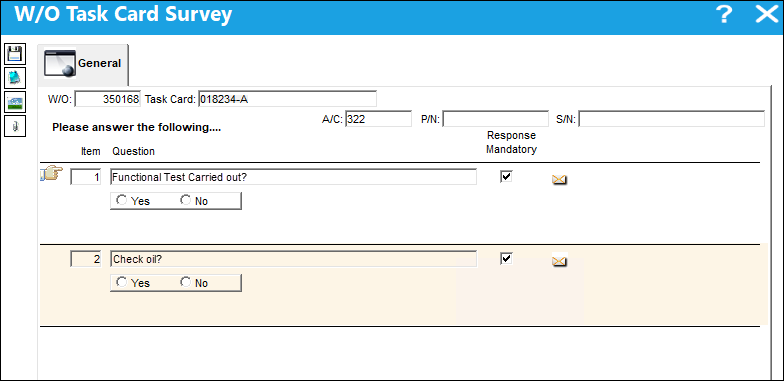Click the 'Response Mandatory' column header
Viewport: 784px width, 381px height.
(512, 142)
